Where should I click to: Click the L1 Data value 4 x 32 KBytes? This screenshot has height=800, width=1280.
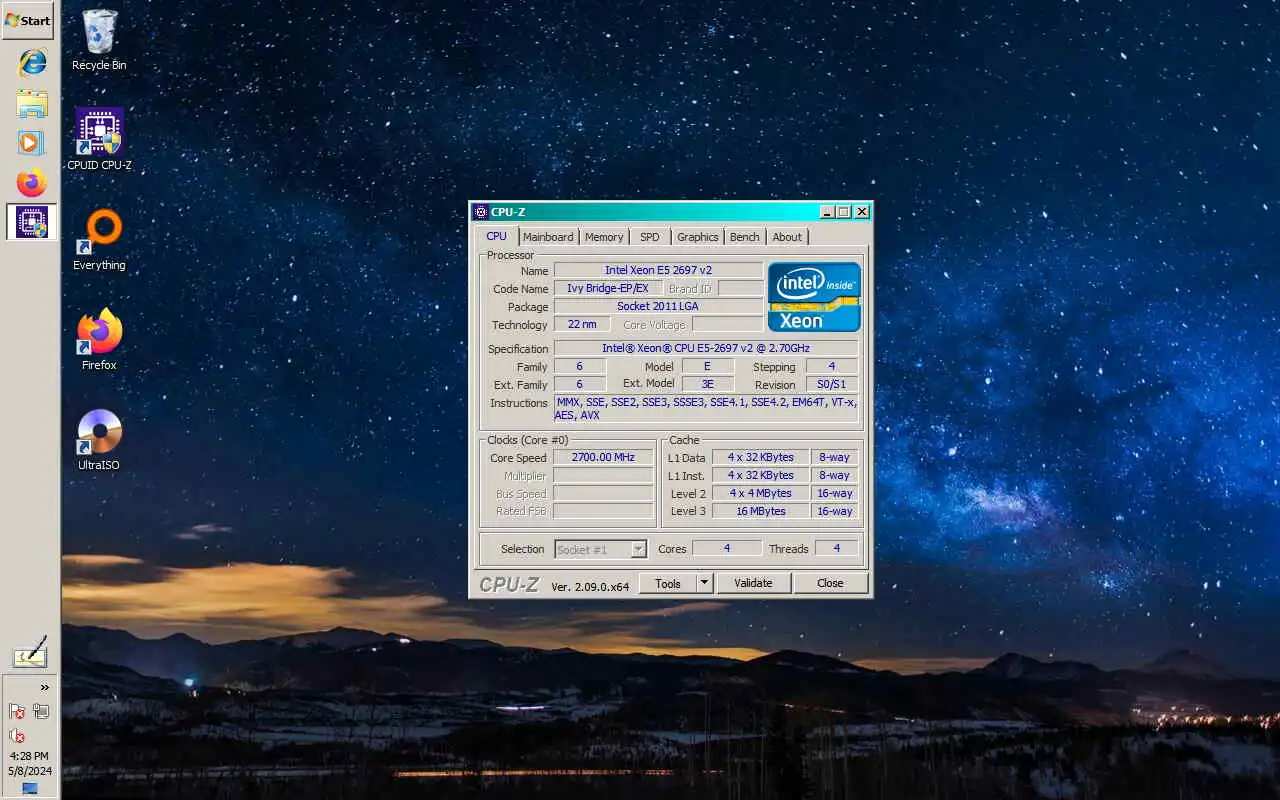click(x=760, y=457)
